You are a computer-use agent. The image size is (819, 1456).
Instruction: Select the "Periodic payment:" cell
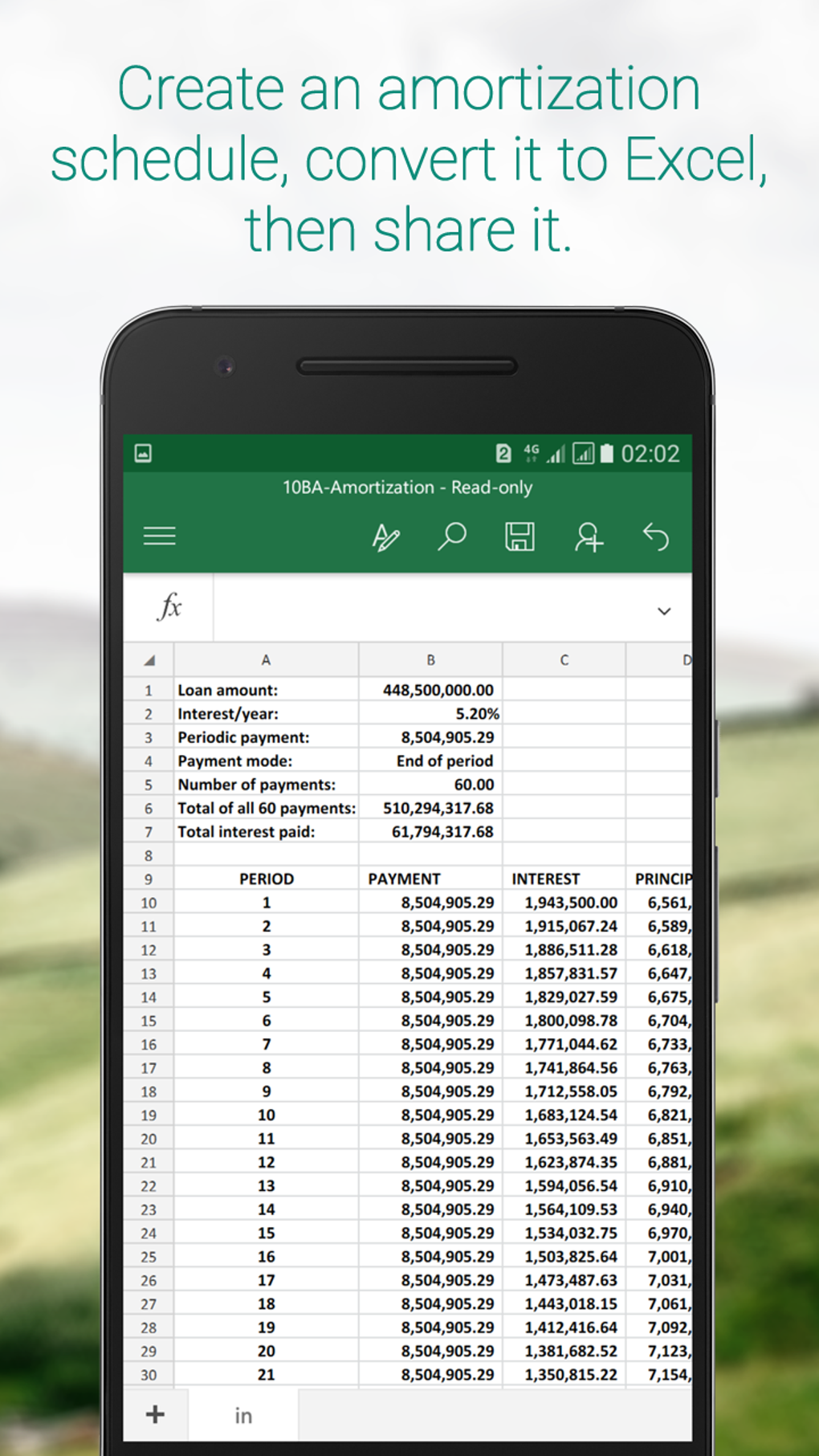pyautogui.click(x=266, y=737)
